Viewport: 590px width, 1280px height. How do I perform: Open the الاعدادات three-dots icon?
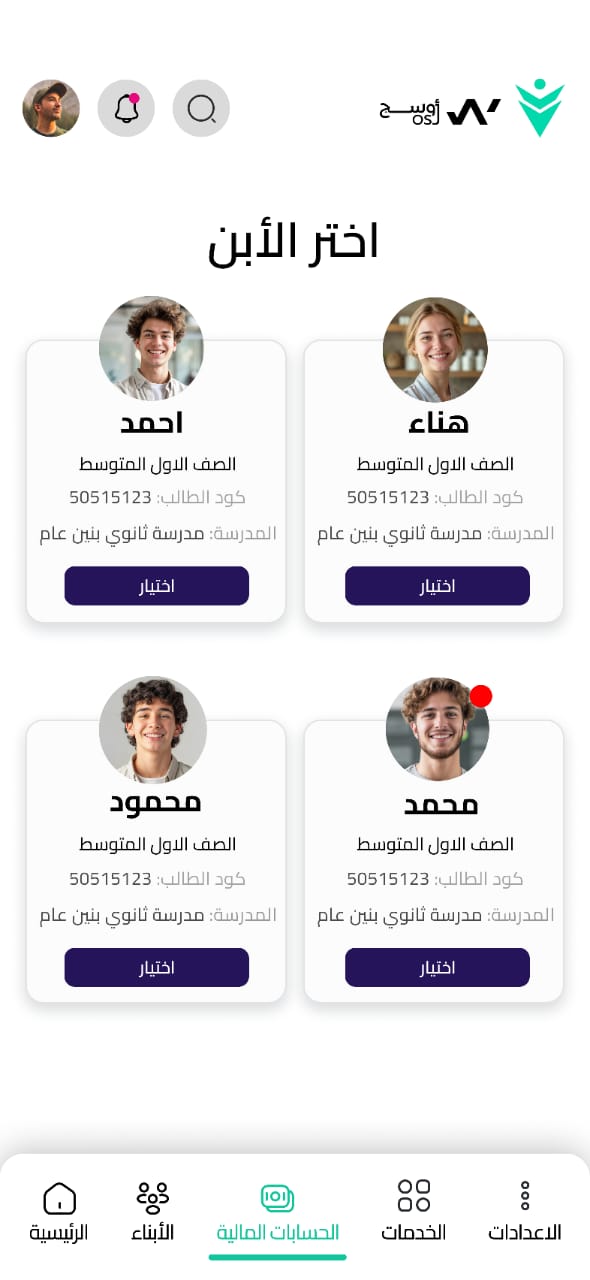tap(525, 1195)
